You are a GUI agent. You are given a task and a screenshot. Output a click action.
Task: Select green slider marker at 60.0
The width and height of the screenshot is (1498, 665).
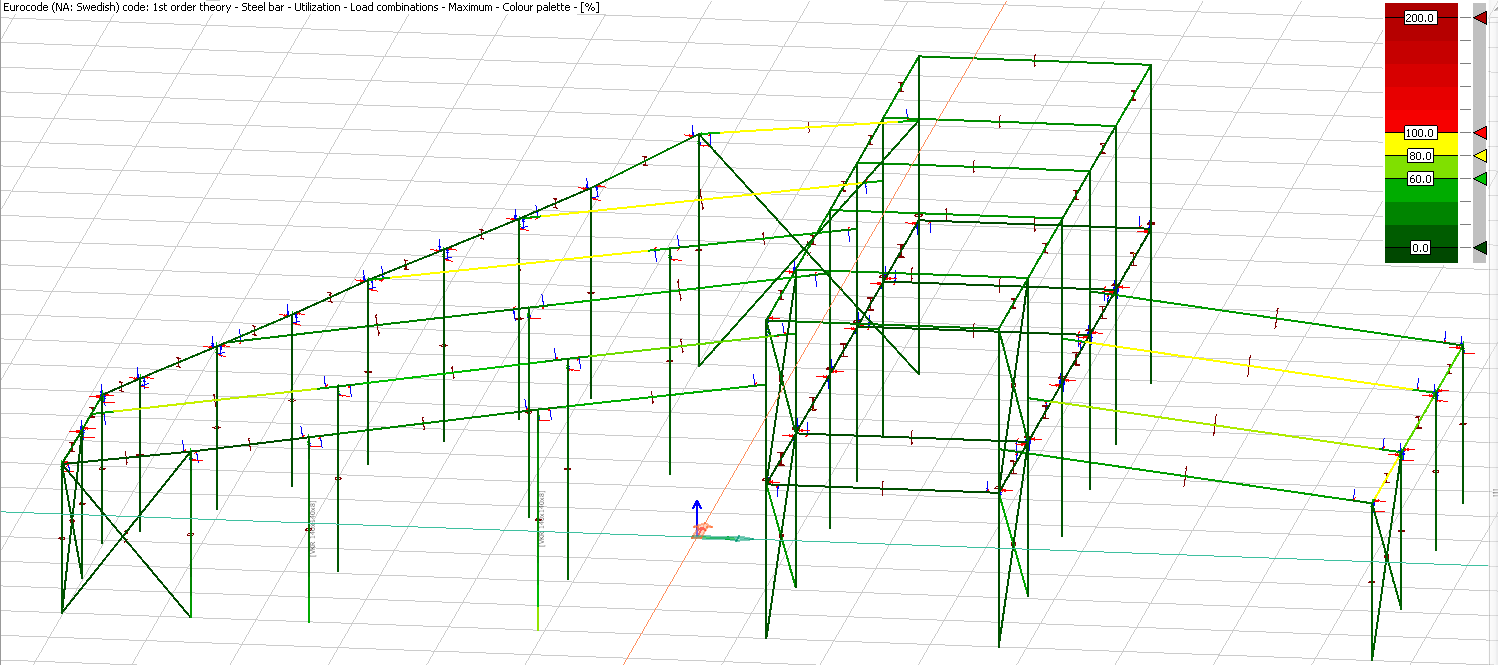coord(1480,178)
